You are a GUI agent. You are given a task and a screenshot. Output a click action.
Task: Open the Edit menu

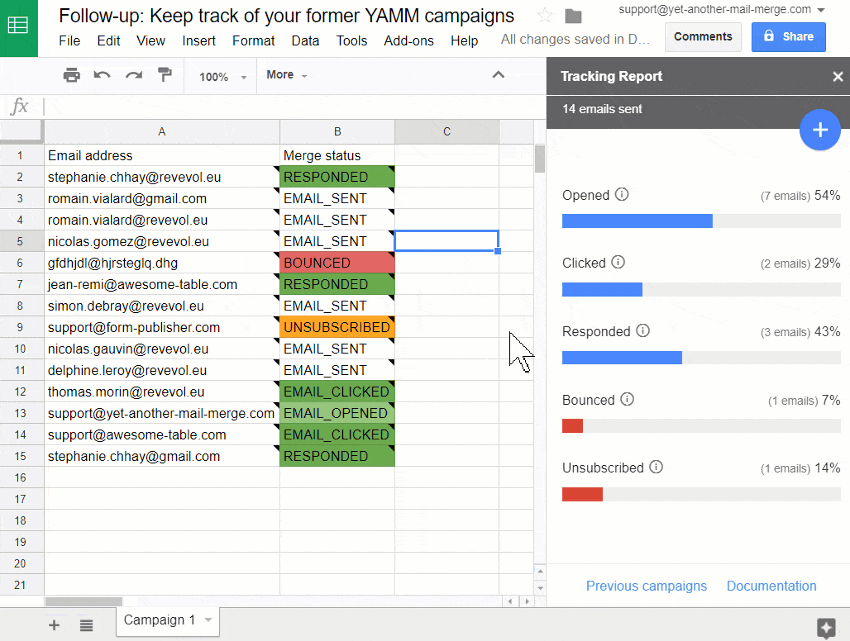click(x=108, y=41)
